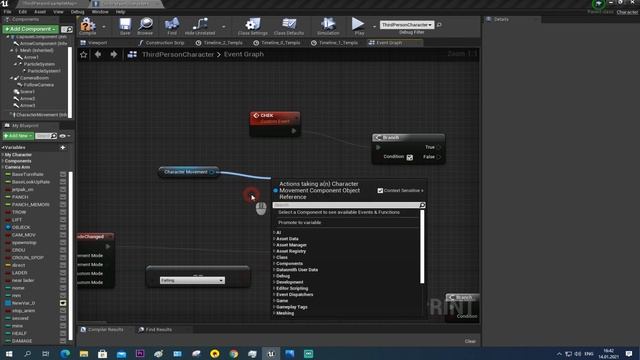The height and width of the screenshot is (360, 640).
Task: Add a new variable with plus icon
Action: coord(63,147)
